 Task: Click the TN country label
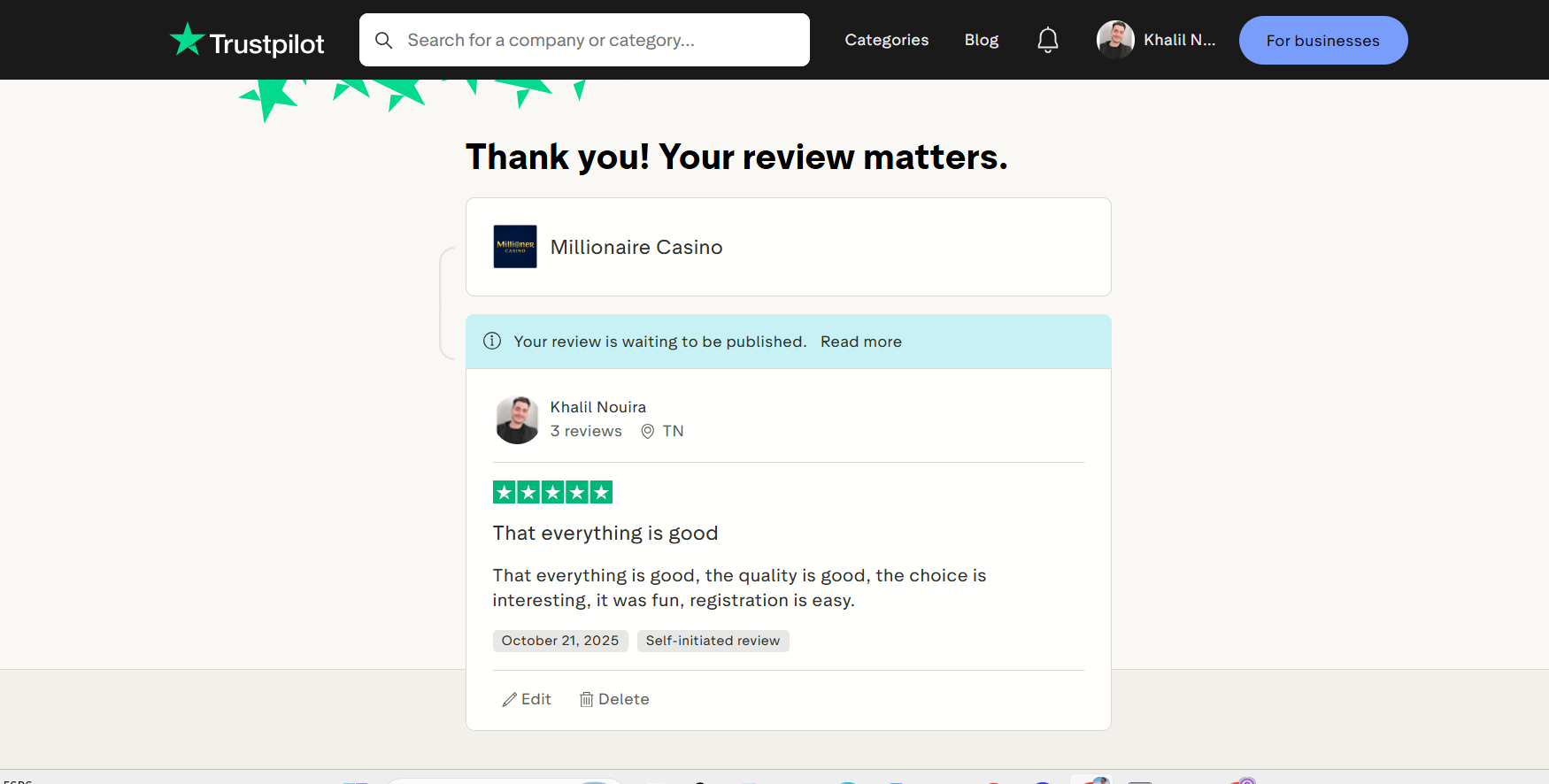point(674,431)
